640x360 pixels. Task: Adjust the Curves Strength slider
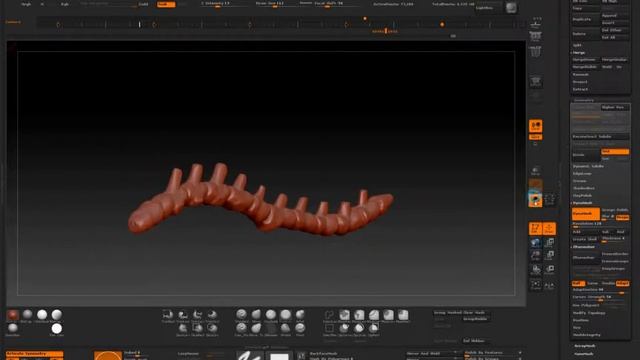[600, 298]
